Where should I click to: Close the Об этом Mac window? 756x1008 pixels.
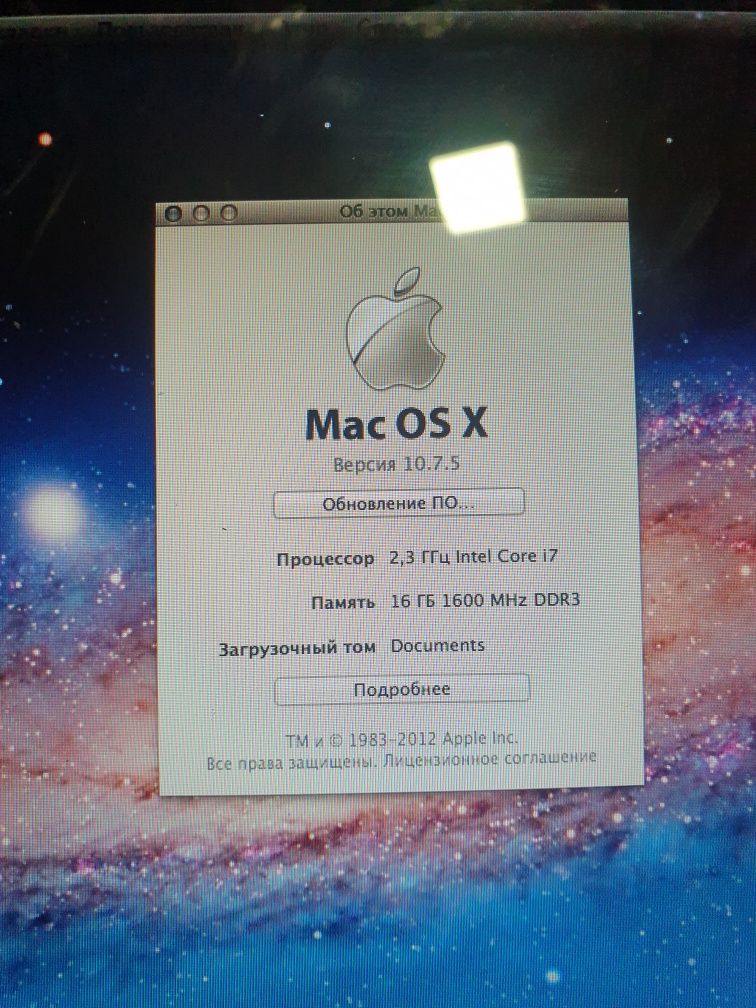pos(173,213)
